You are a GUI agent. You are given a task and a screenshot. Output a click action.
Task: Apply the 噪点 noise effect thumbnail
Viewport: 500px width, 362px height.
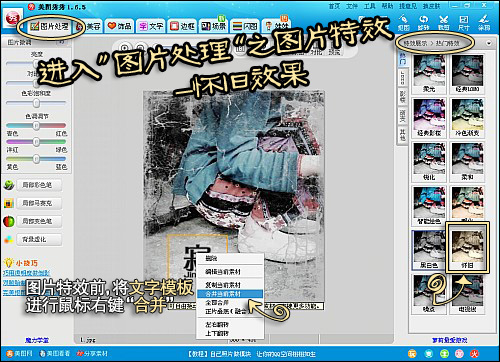[x=429, y=294]
